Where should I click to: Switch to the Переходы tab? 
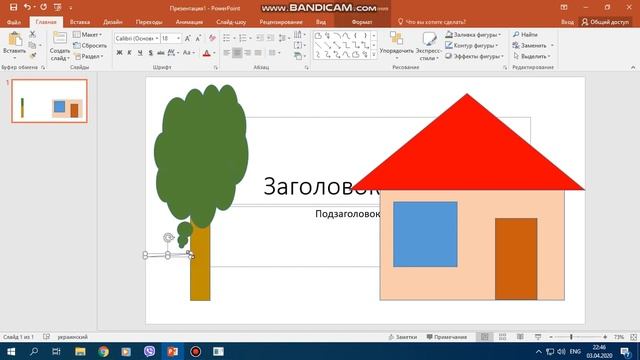click(x=149, y=22)
